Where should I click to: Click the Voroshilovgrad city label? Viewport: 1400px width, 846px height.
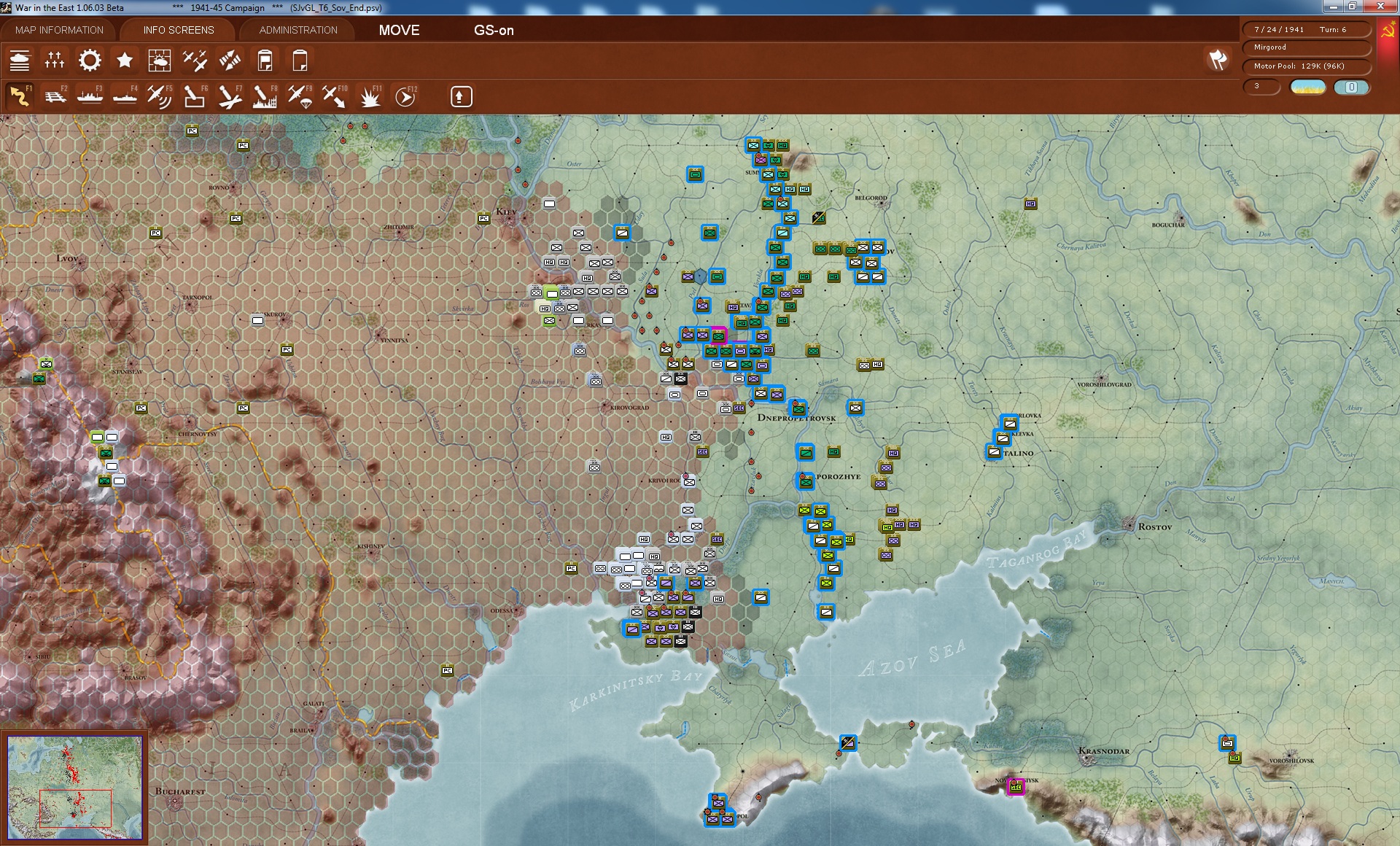point(1104,384)
